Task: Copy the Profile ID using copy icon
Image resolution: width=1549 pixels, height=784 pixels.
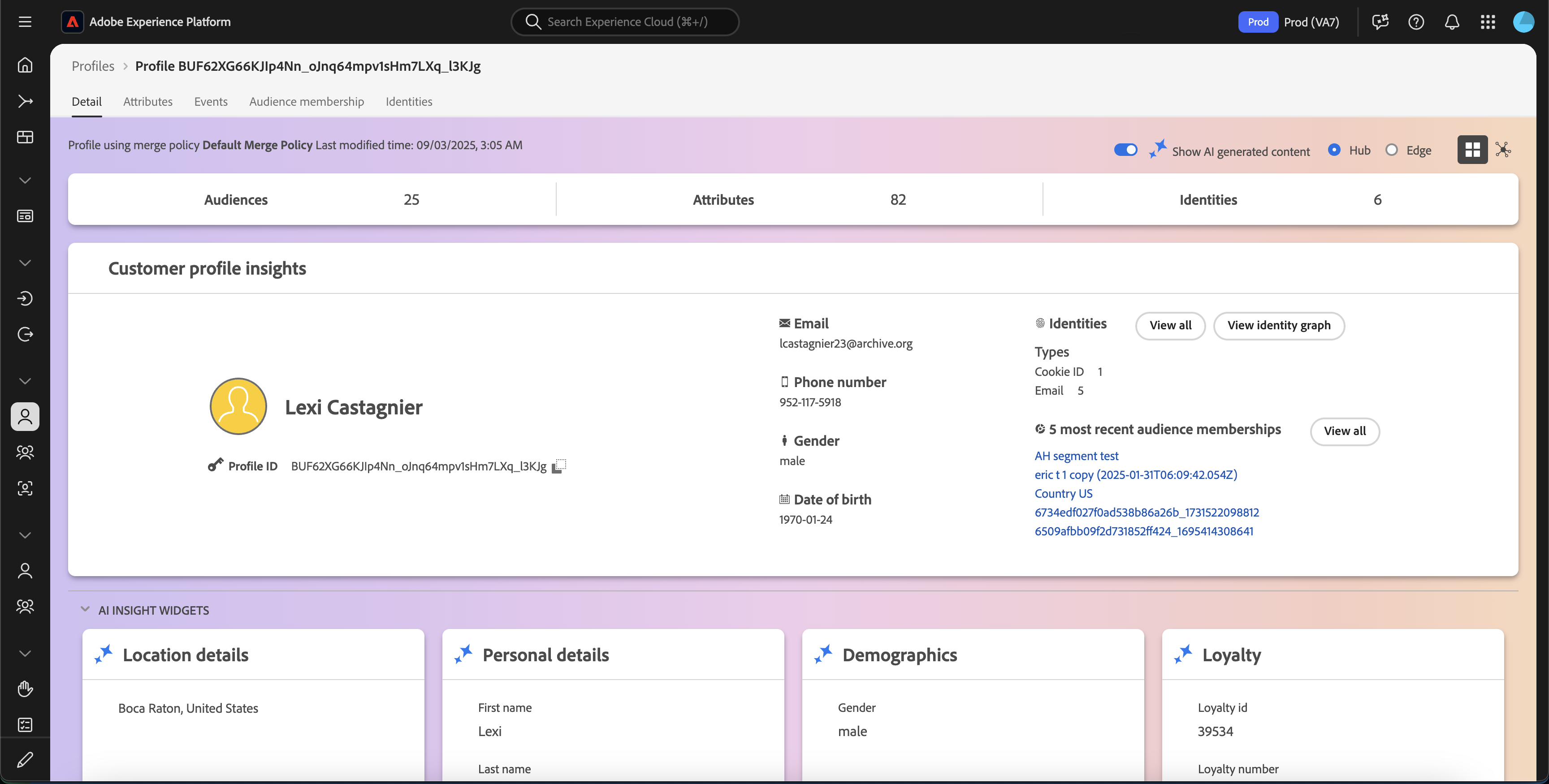Action: click(x=559, y=466)
